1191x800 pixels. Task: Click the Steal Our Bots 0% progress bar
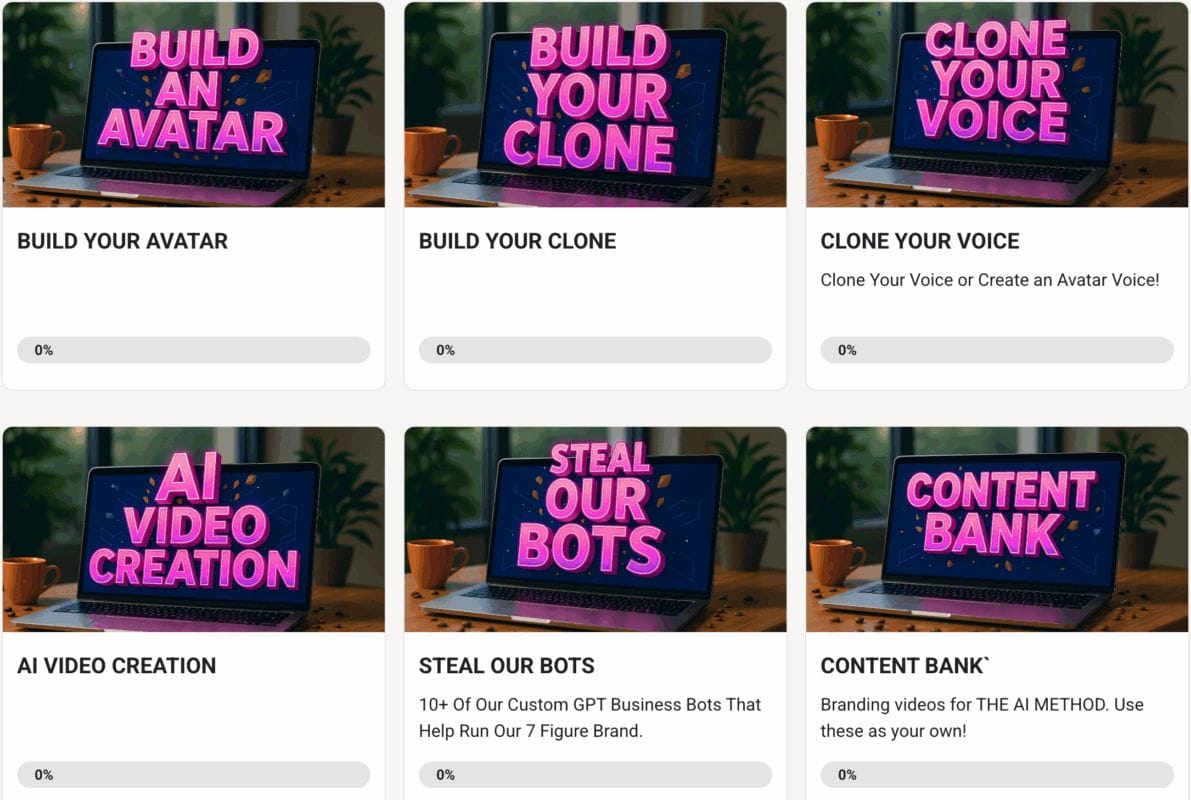[x=595, y=775]
